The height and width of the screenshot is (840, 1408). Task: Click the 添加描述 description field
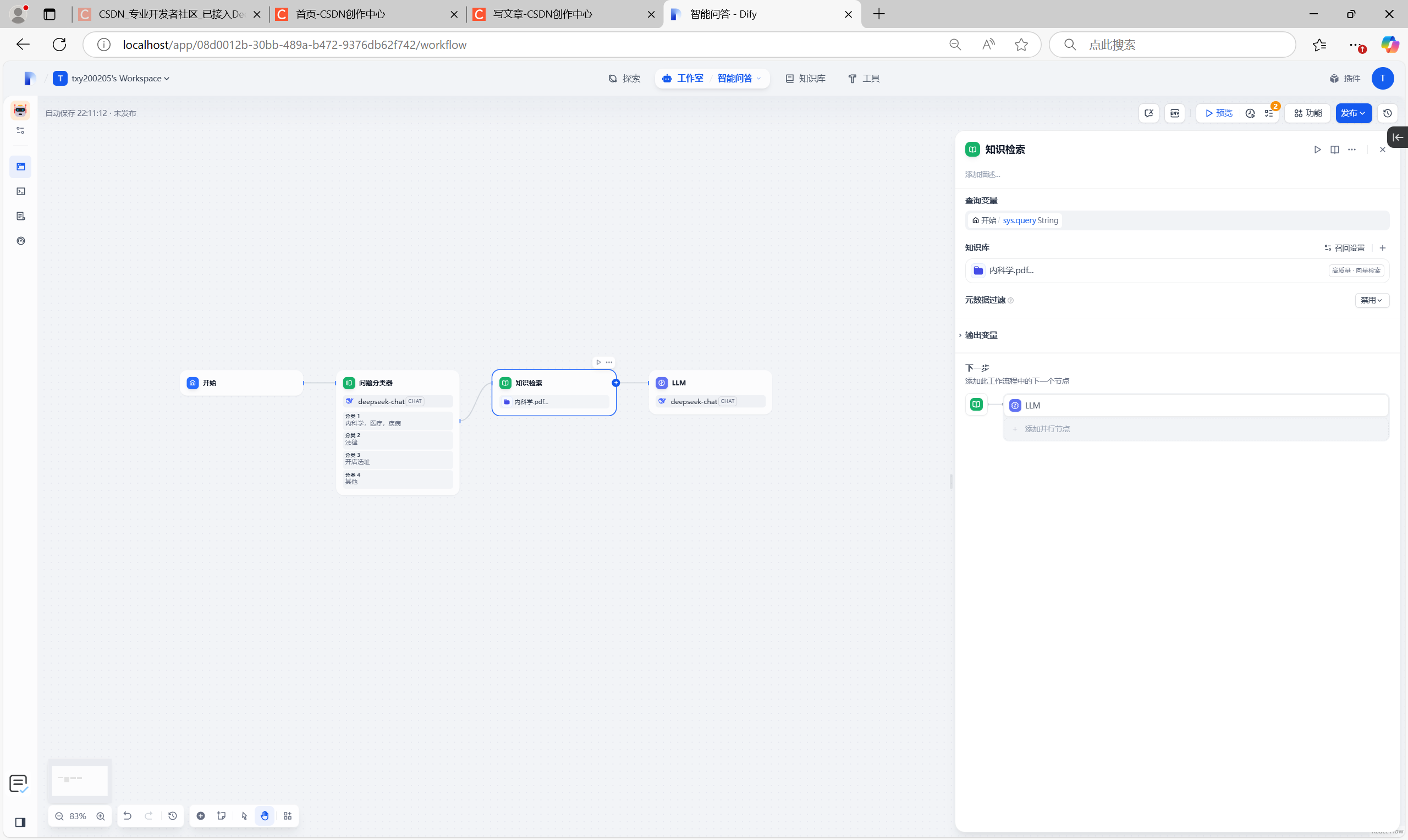click(983, 174)
